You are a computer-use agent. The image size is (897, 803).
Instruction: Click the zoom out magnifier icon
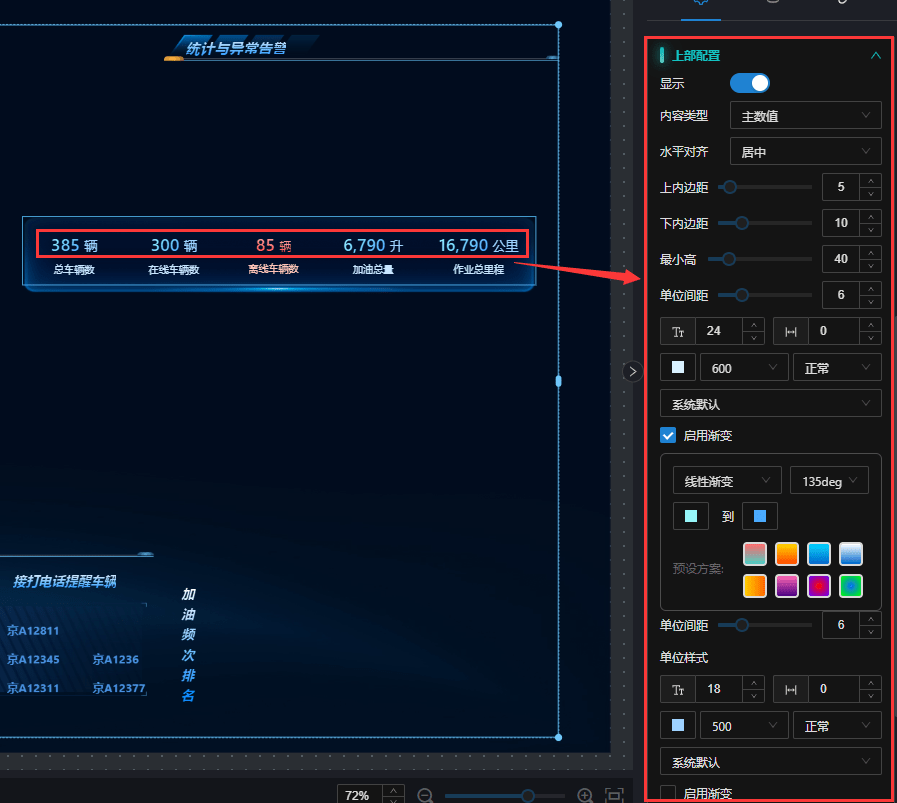[425, 795]
